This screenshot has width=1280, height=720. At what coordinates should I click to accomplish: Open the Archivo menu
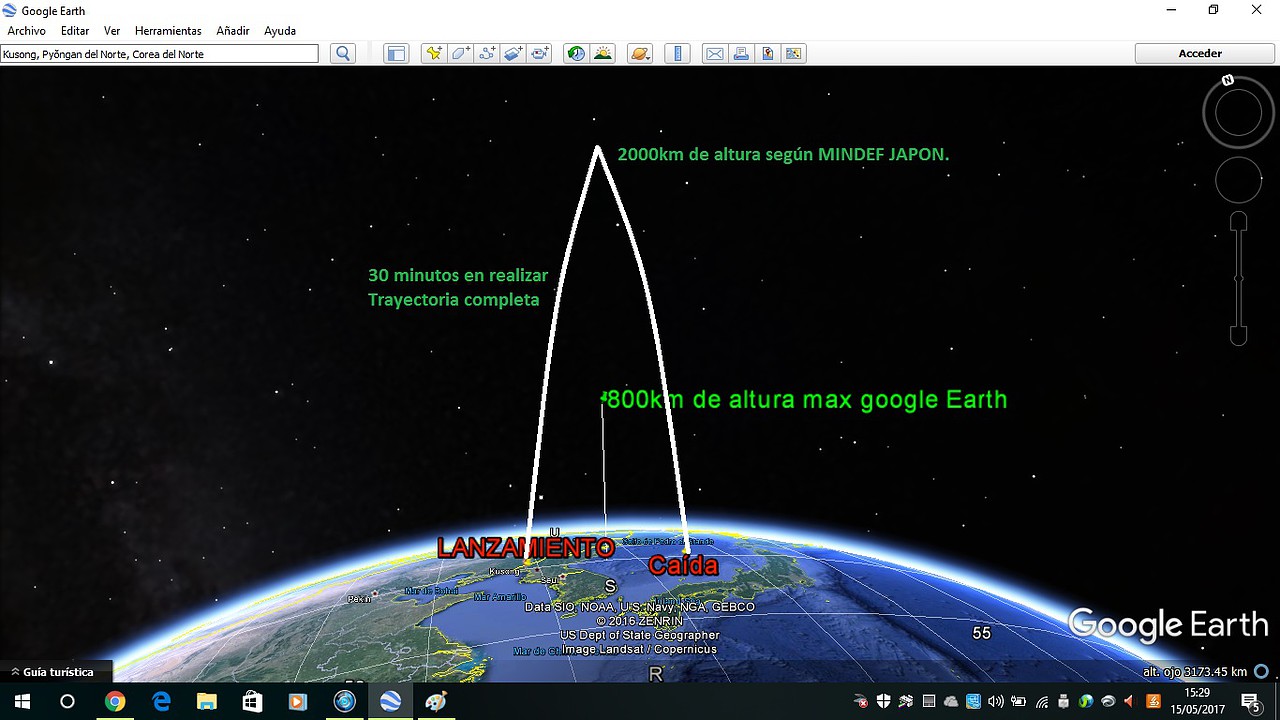[x=26, y=31]
